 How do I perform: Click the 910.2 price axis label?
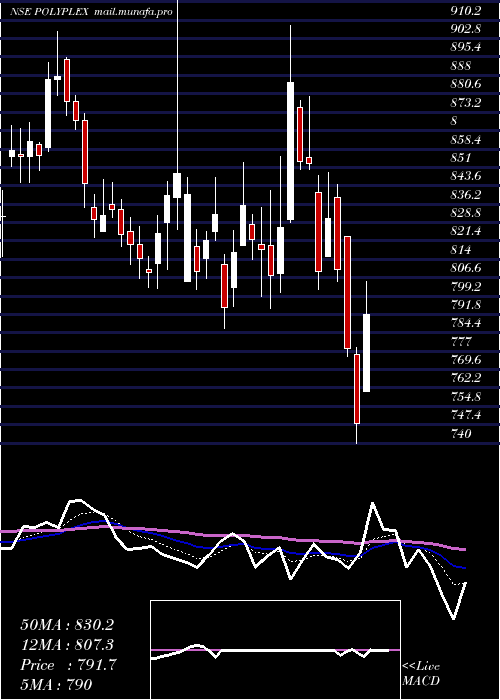tap(466, 11)
